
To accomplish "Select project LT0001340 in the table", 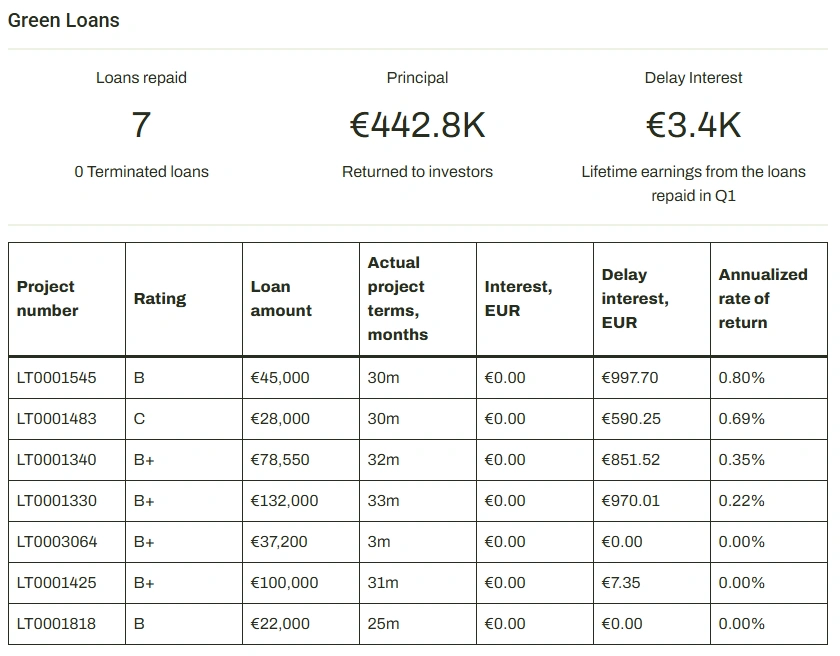I will [57, 460].
